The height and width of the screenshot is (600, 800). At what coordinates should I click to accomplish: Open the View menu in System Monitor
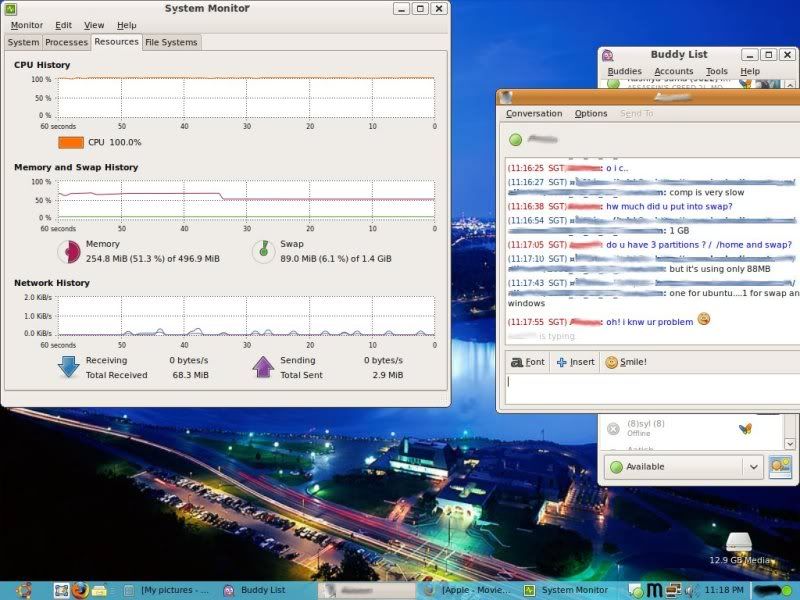pyautogui.click(x=94, y=25)
